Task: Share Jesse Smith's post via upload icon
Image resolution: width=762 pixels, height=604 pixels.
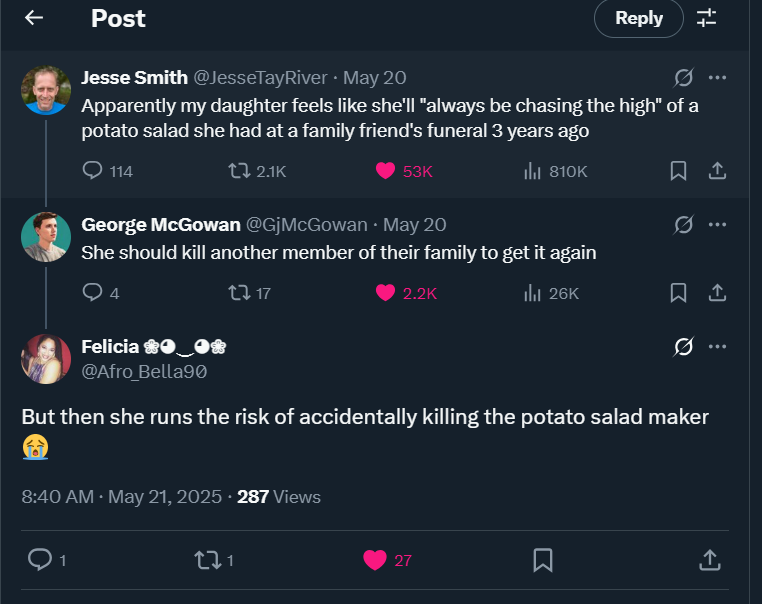Action: click(x=717, y=171)
